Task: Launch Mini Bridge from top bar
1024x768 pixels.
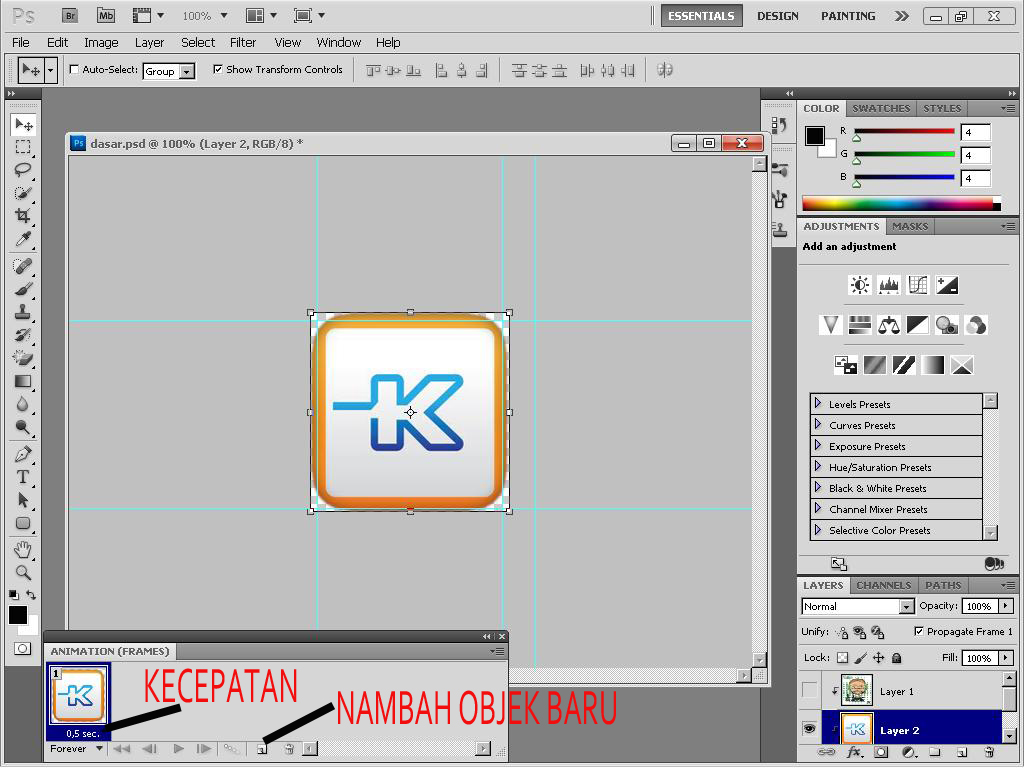Action: pyautogui.click(x=106, y=16)
